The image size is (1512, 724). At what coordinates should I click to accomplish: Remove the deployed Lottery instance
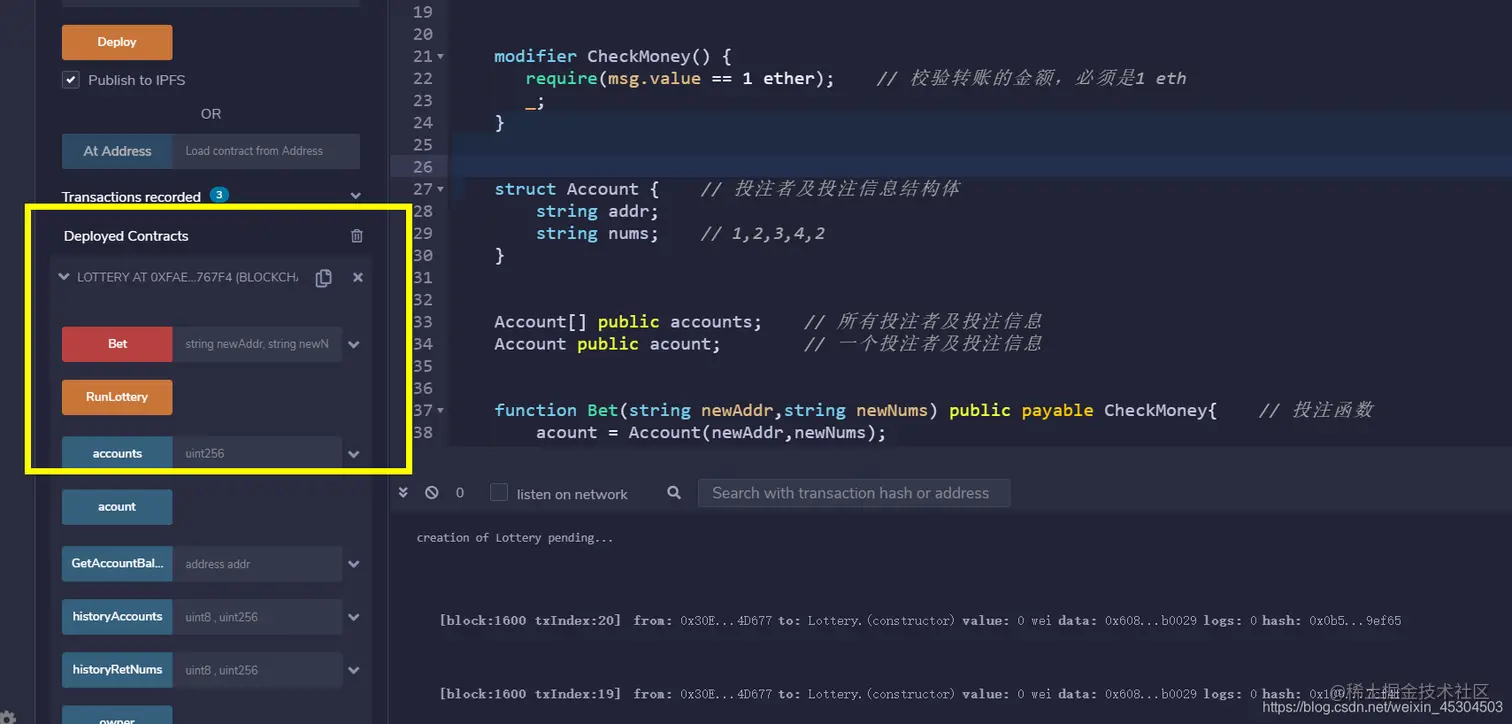click(358, 278)
